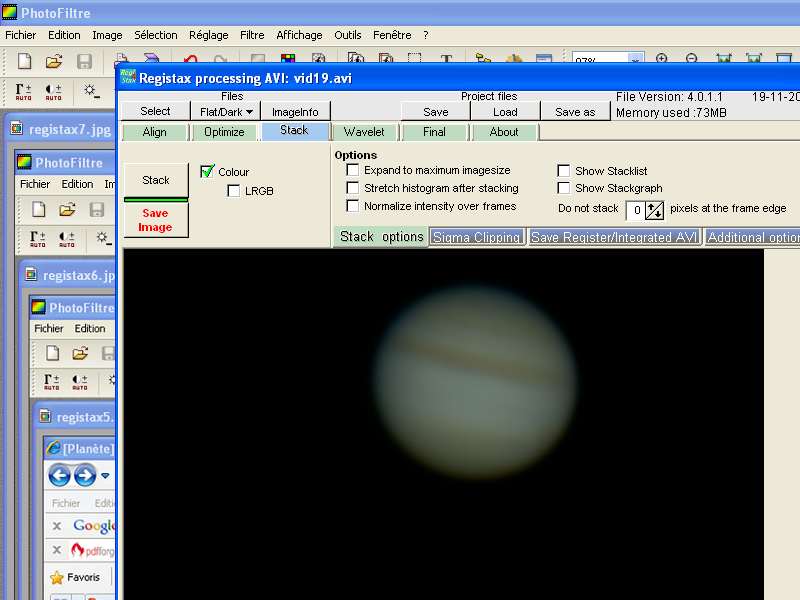This screenshot has width=800, height=600.
Task: Open Fichier menu inside registax7.jpg window
Action: coord(35,184)
